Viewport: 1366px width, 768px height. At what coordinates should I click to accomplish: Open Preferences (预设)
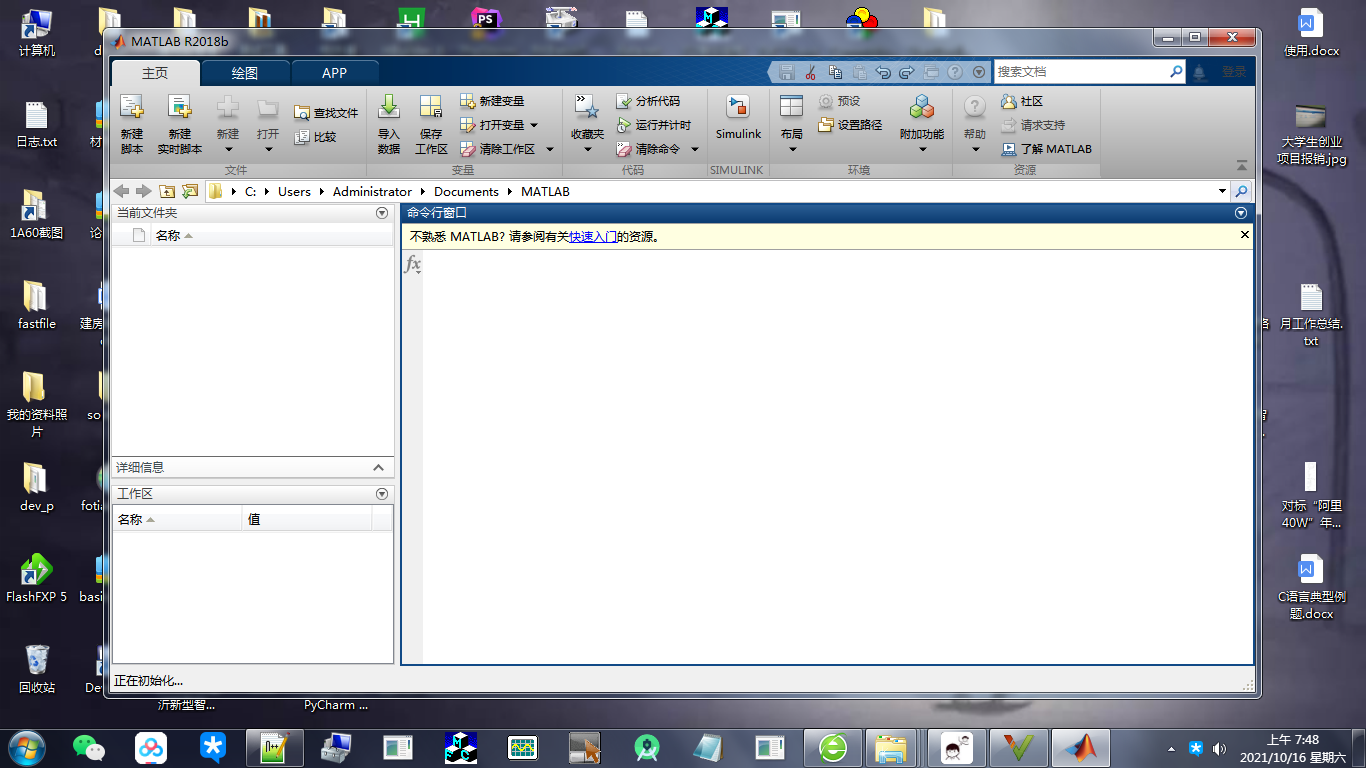(838, 101)
